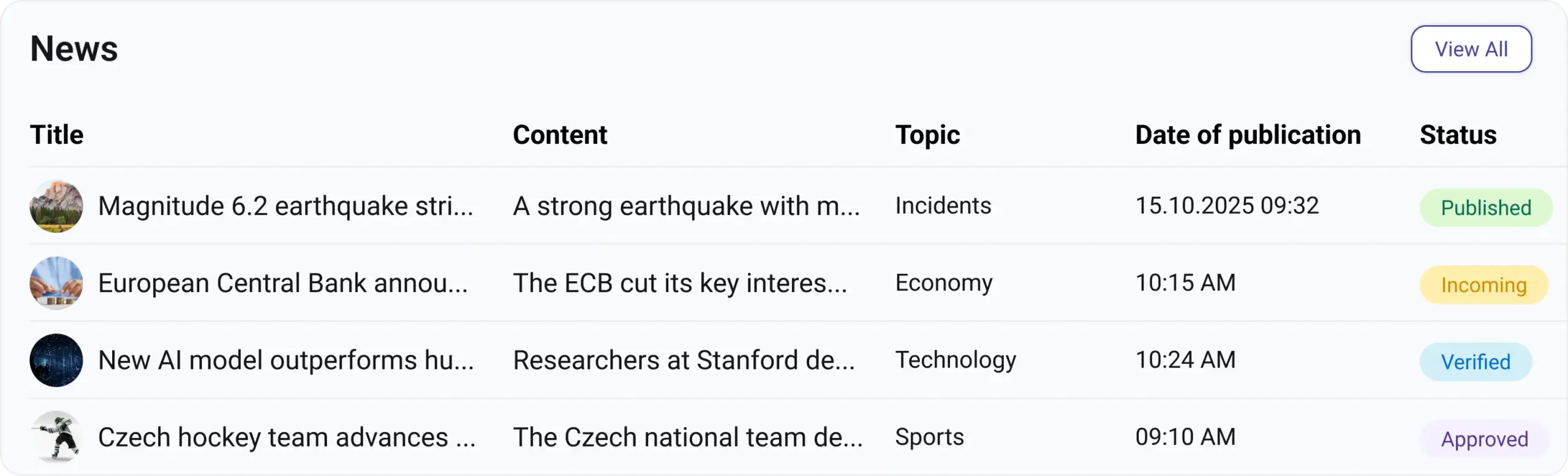1568x476 pixels.
Task: Open the European Central Bank coins thumbnail
Action: [x=56, y=283]
